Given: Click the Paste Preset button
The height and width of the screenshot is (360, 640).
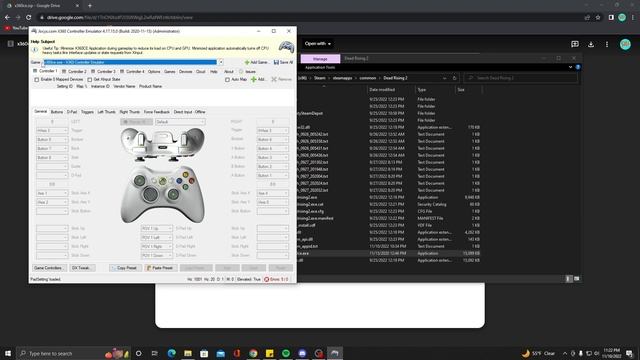Looking at the screenshot, I should 161,268.
